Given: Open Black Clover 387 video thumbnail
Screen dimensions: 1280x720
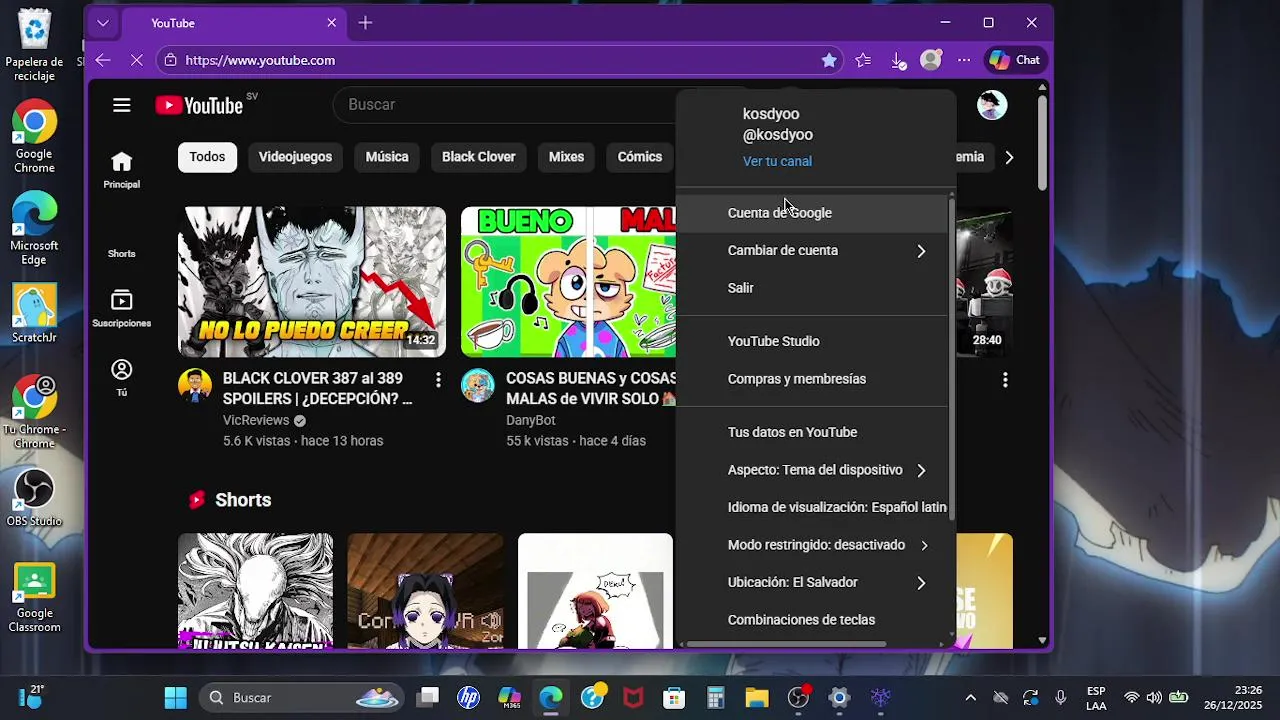Looking at the screenshot, I should tap(312, 282).
